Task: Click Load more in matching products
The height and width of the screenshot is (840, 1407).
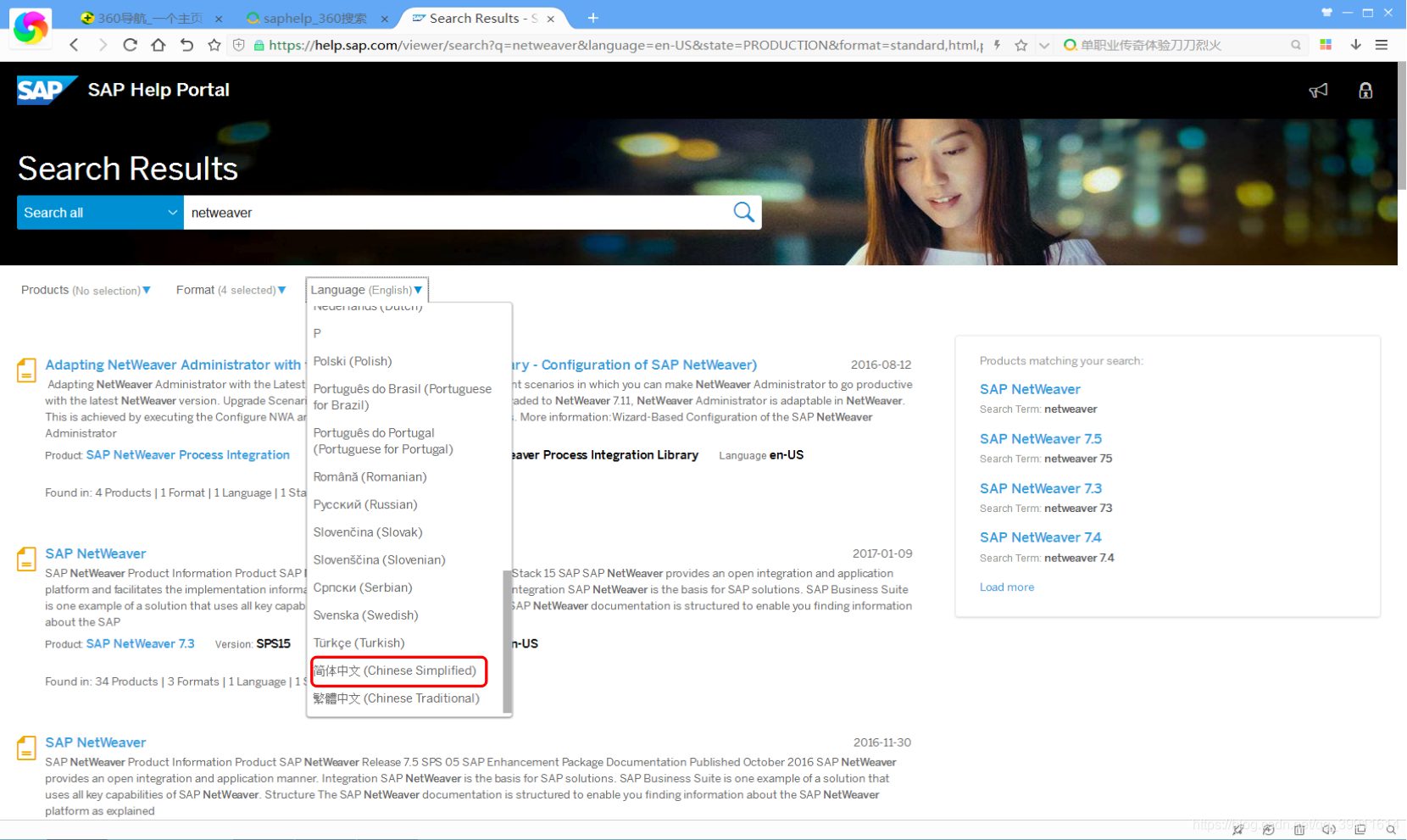Action: [1007, 587]
